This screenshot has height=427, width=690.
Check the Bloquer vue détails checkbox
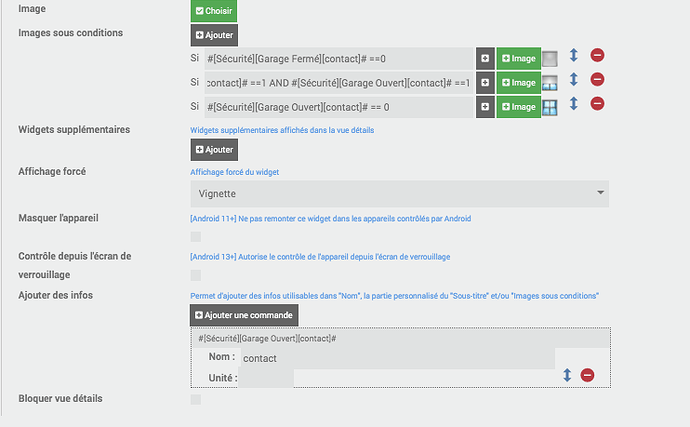[196, 400]
